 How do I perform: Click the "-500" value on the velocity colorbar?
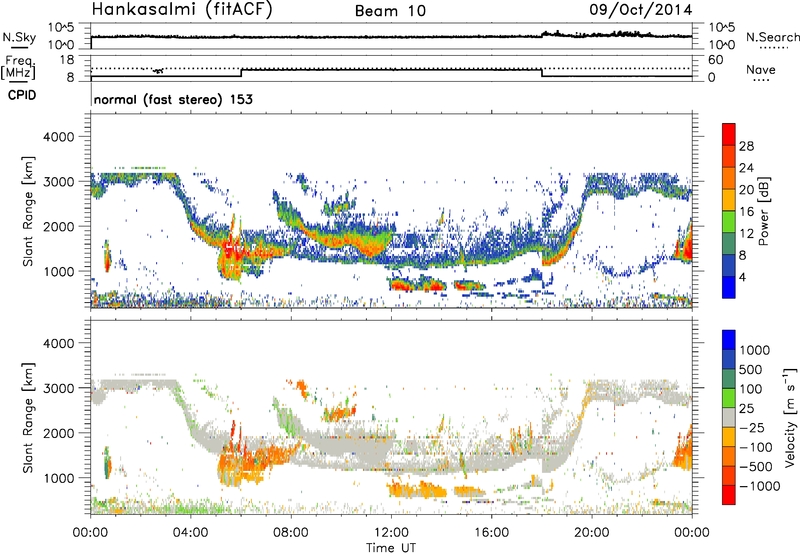pos(756,467)
